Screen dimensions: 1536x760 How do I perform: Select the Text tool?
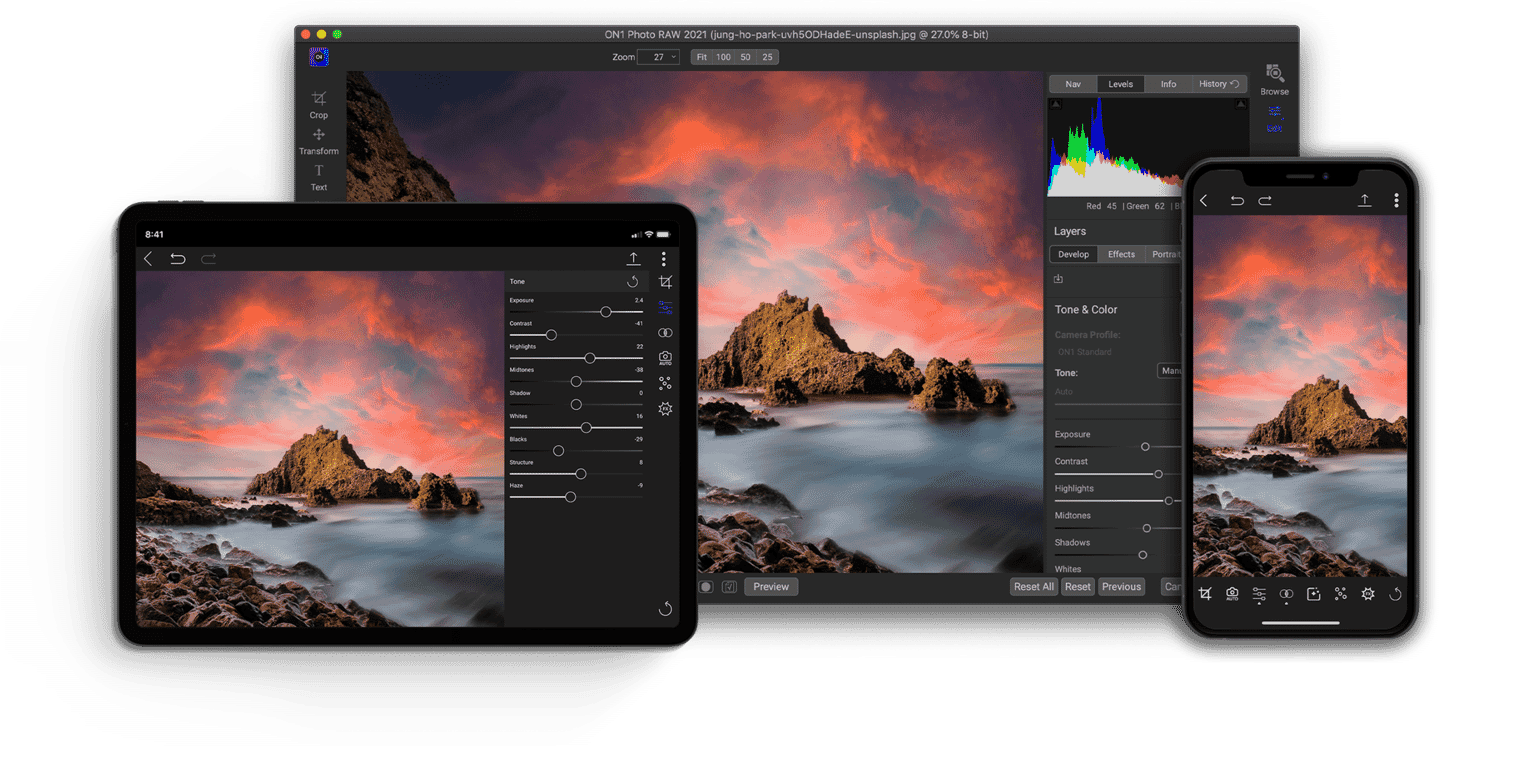pos(319,178)
